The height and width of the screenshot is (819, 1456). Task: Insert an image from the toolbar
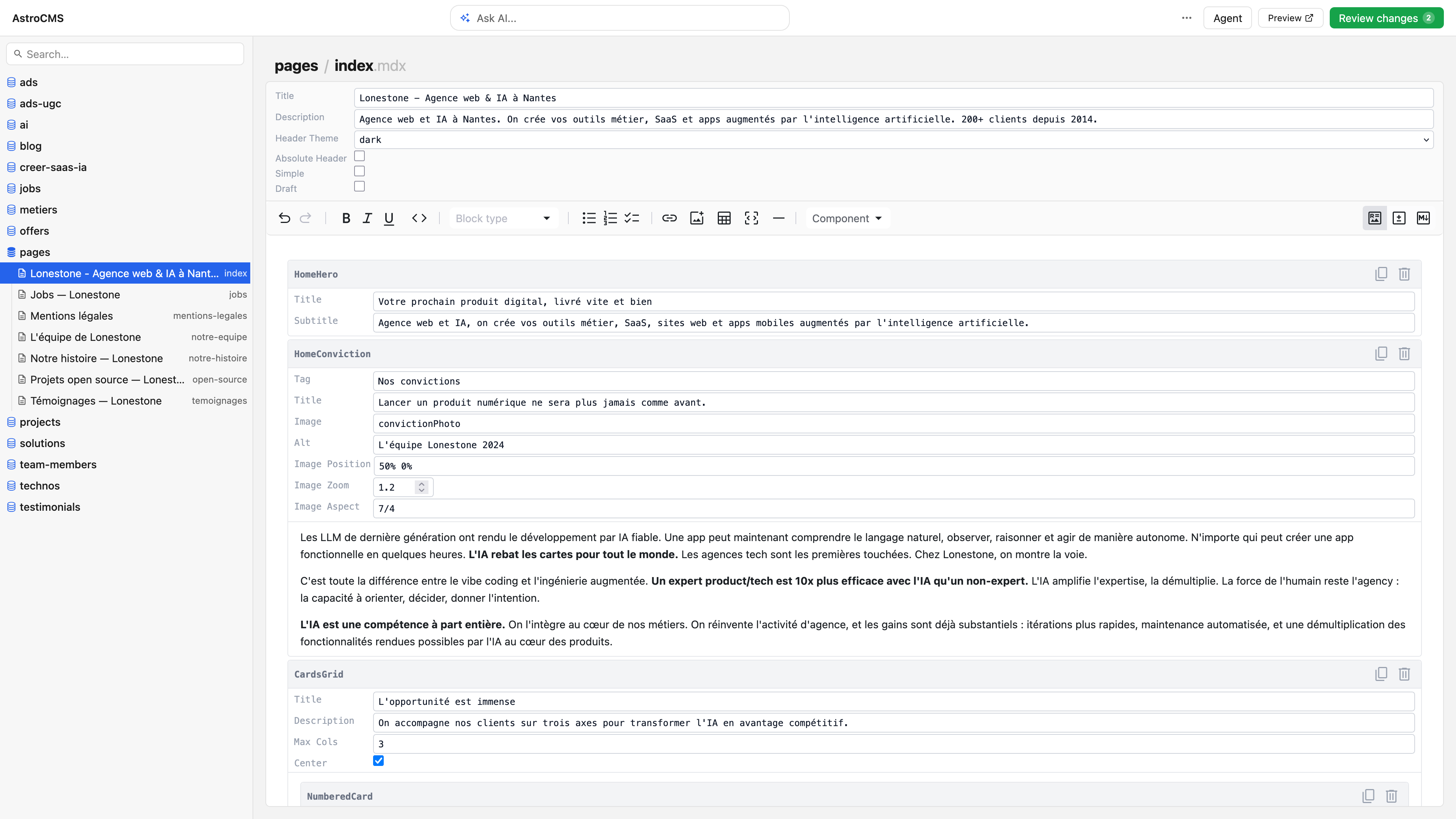pos(697,218)
